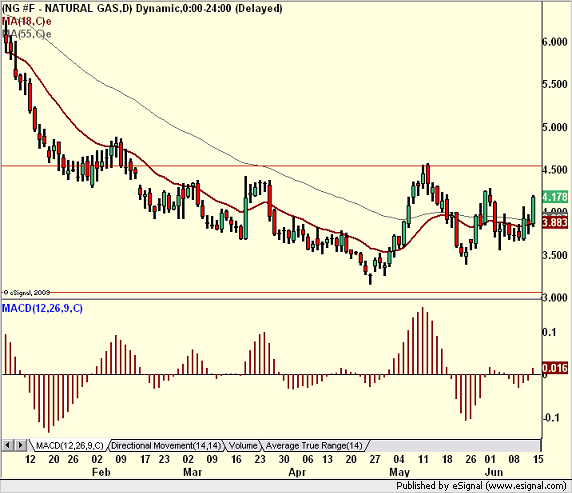
Task: Click the MACD(12,26,9,C) study title
Action: 42,308
